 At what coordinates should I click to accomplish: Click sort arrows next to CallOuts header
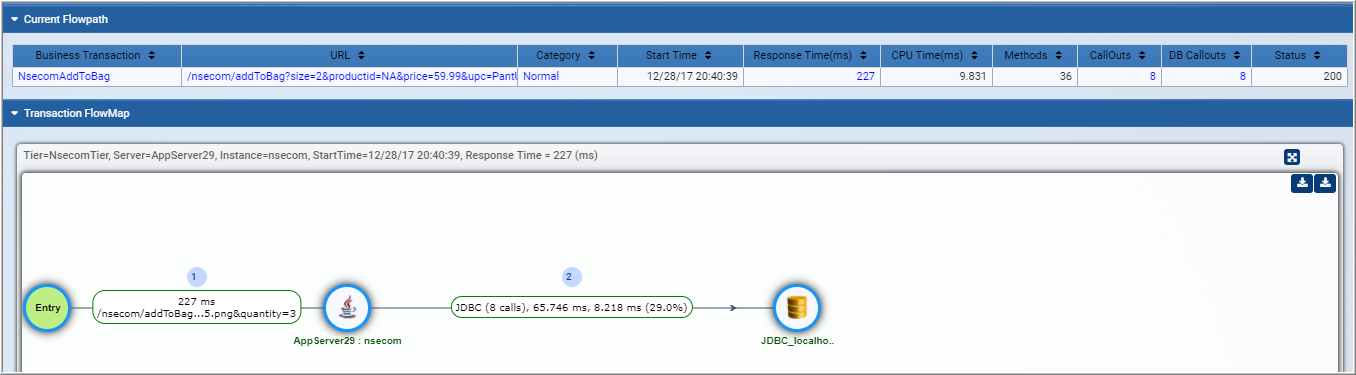click(1142, 56)
